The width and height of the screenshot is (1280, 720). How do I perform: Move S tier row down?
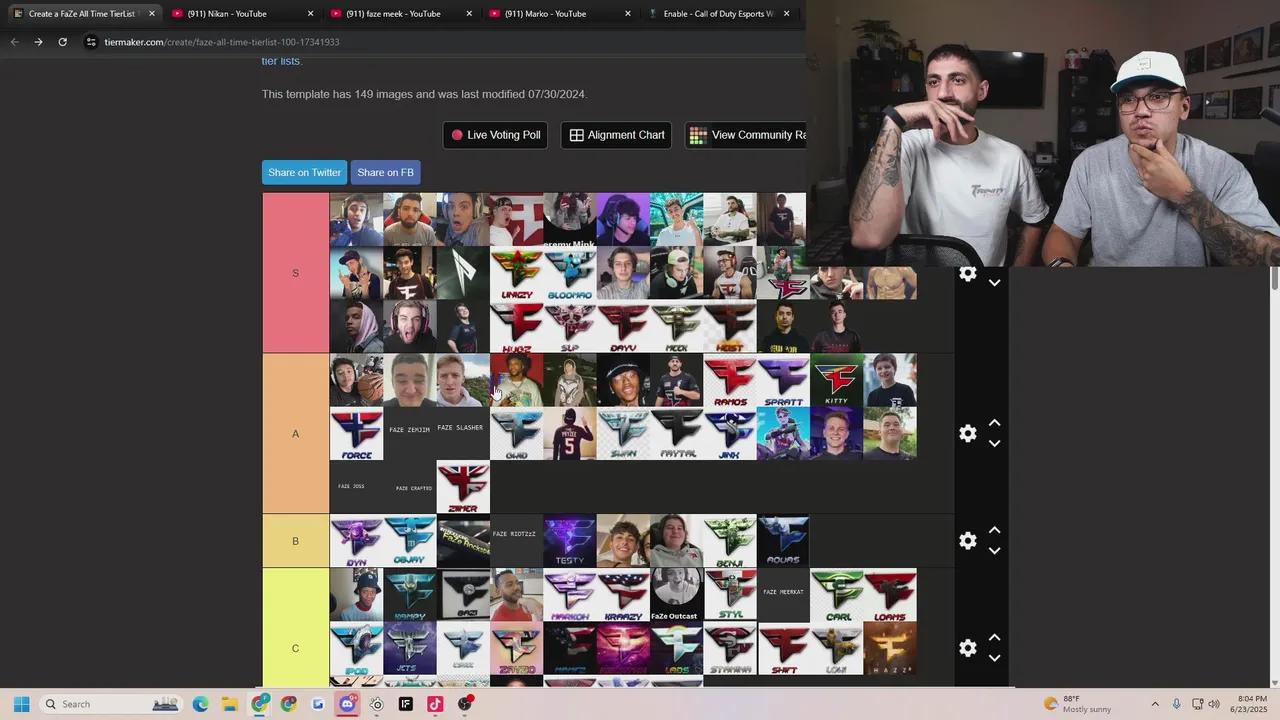pos(994,283)
